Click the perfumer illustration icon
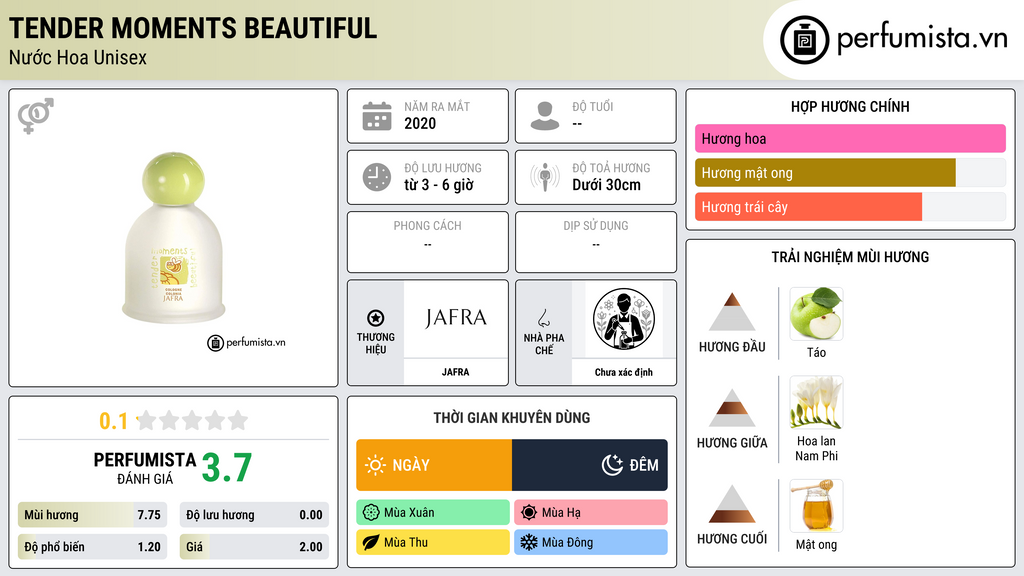Image resolution: width=1024 pixels, height=576 pixels. [x=624, y=319]
